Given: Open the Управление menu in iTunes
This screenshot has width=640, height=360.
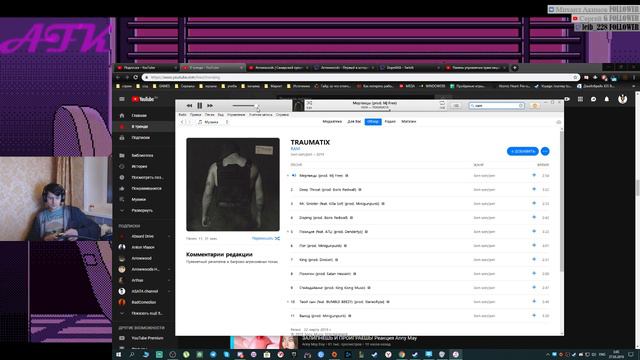Looking at the screenshot, I should point(236,115).
